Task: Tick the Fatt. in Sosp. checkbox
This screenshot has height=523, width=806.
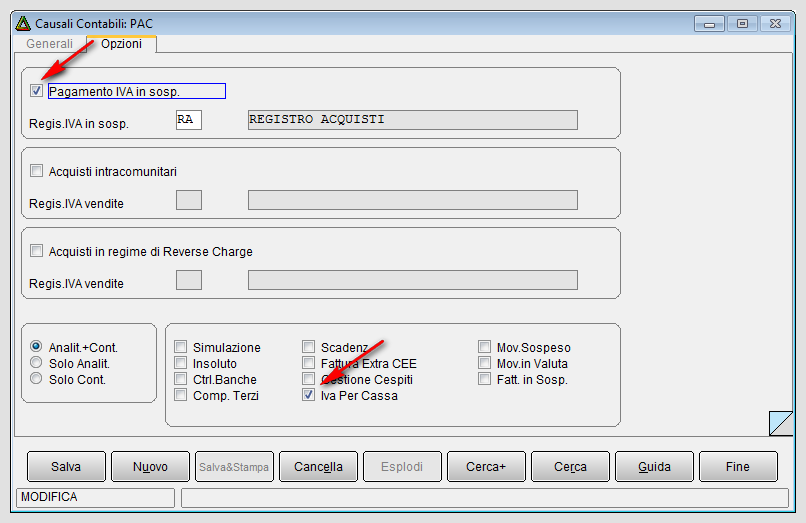Action: coord(484,379)
